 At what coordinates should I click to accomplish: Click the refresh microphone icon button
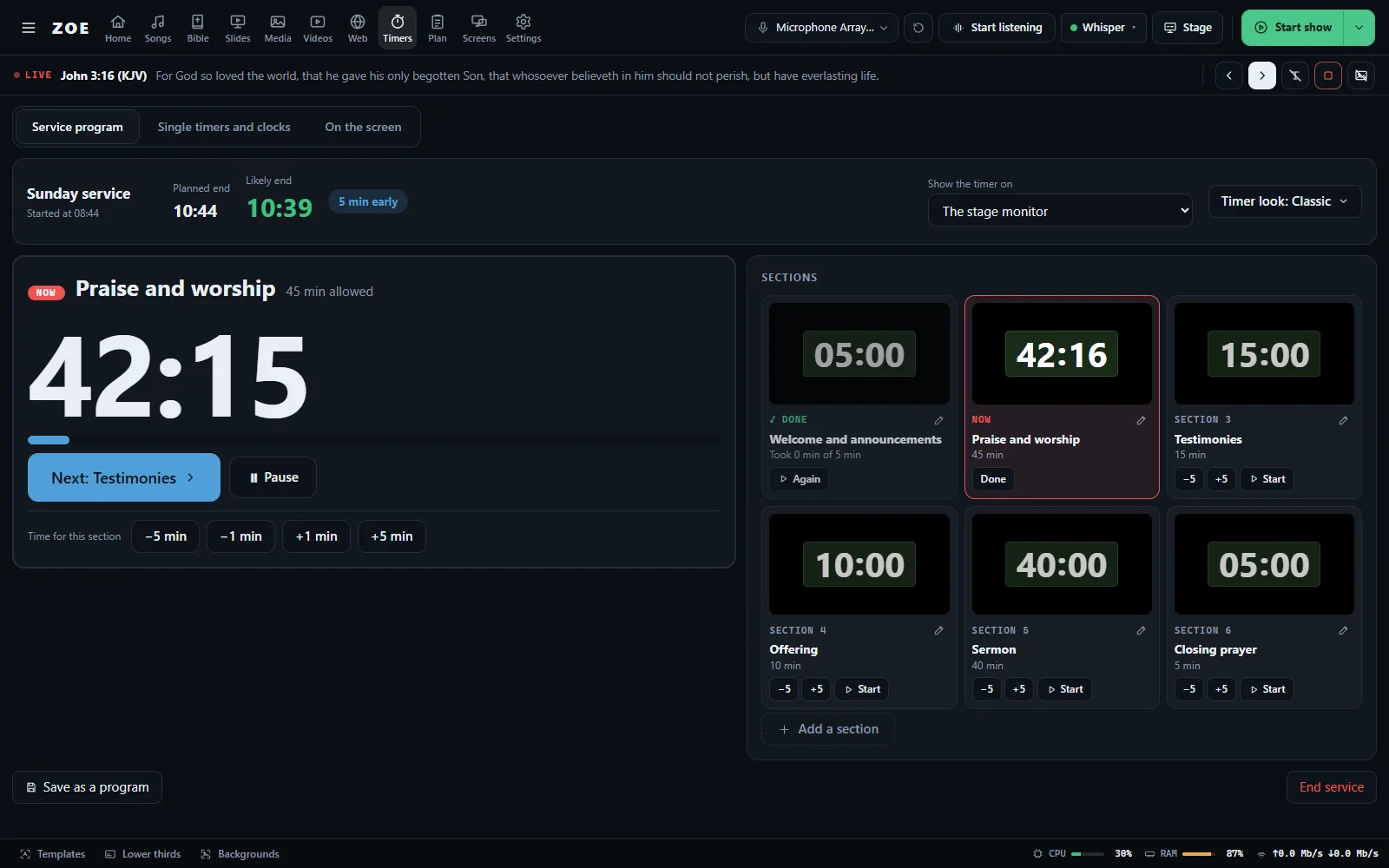[918, 28]
